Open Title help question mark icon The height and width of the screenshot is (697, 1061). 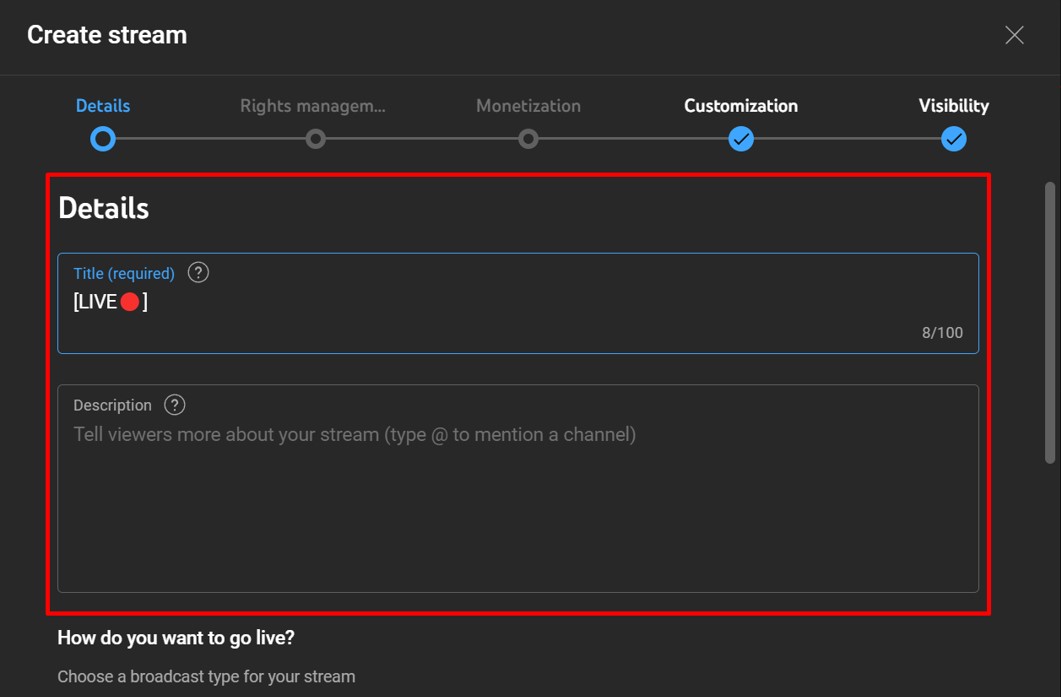click(198, 273)
